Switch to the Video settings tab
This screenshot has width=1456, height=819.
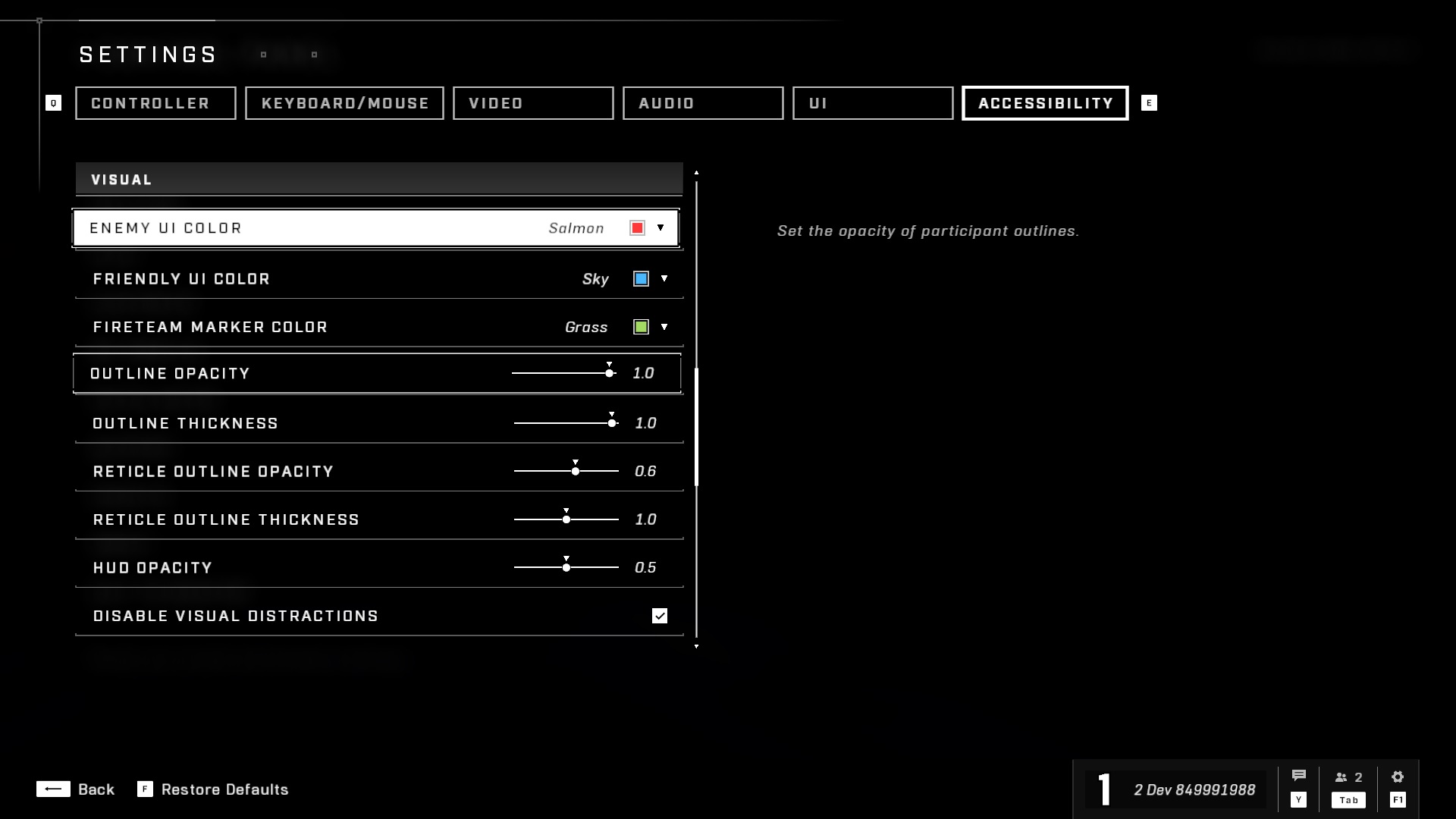[534, 103]
